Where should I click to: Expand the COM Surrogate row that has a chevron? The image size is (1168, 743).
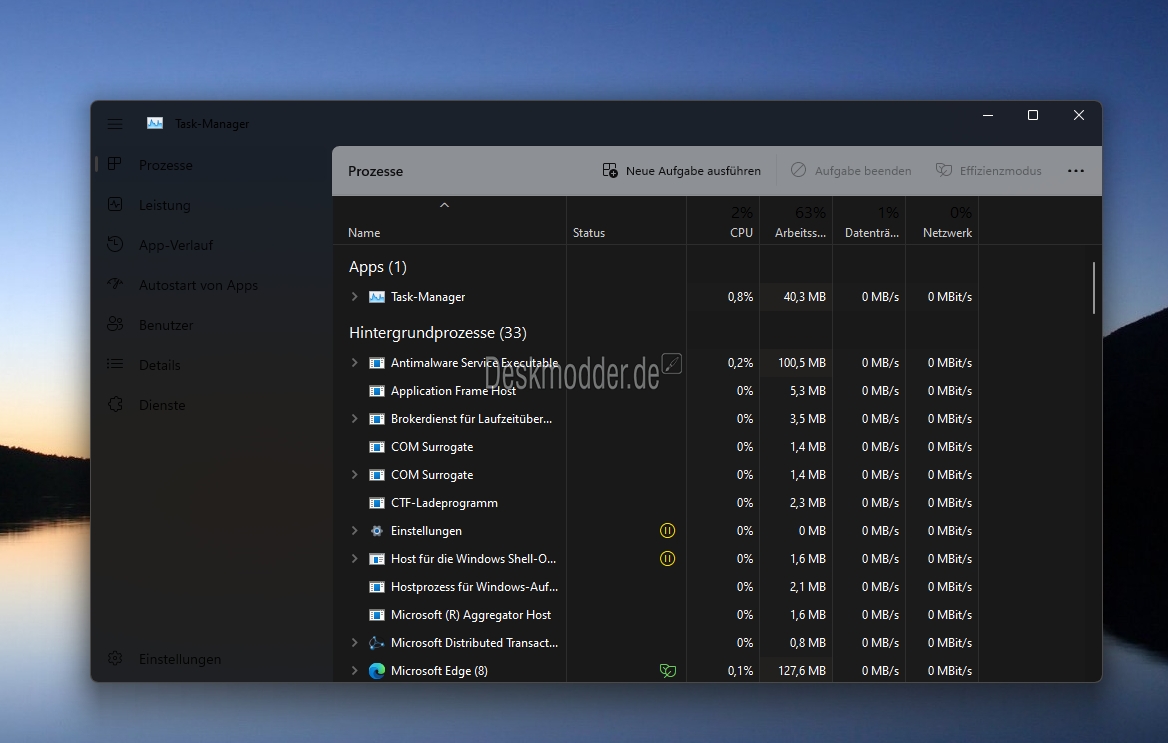pyautogui.click(x=355, y=475)
